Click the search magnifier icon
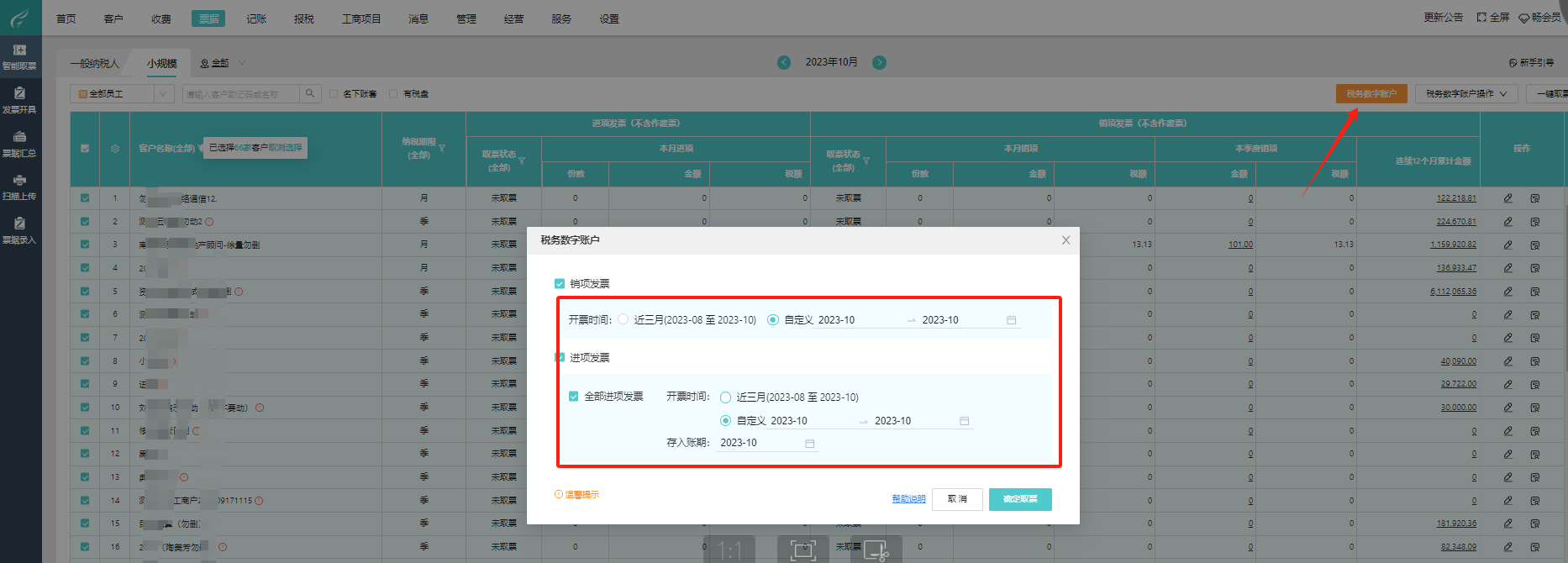The image size is (1568, 563). tap(310, 93)
